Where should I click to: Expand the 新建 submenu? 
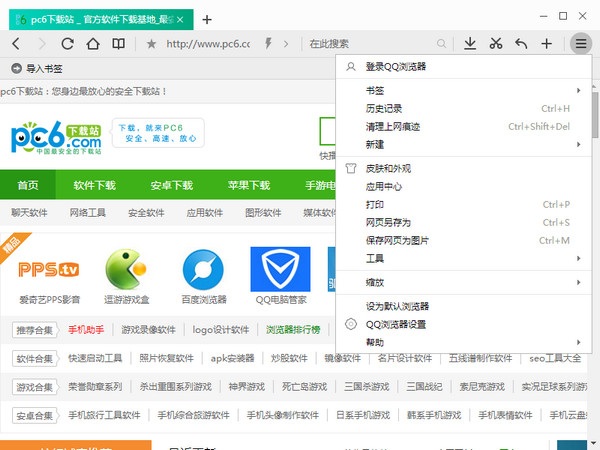click(464, 145)
